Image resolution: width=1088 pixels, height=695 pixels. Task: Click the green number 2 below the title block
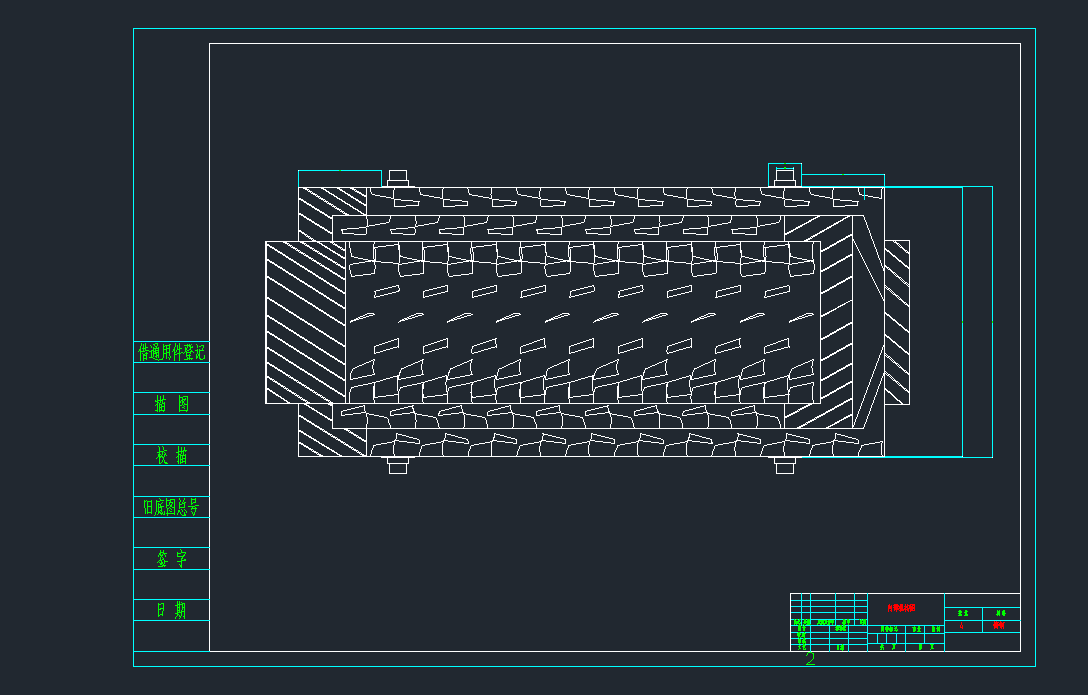[x=810, y=659]
